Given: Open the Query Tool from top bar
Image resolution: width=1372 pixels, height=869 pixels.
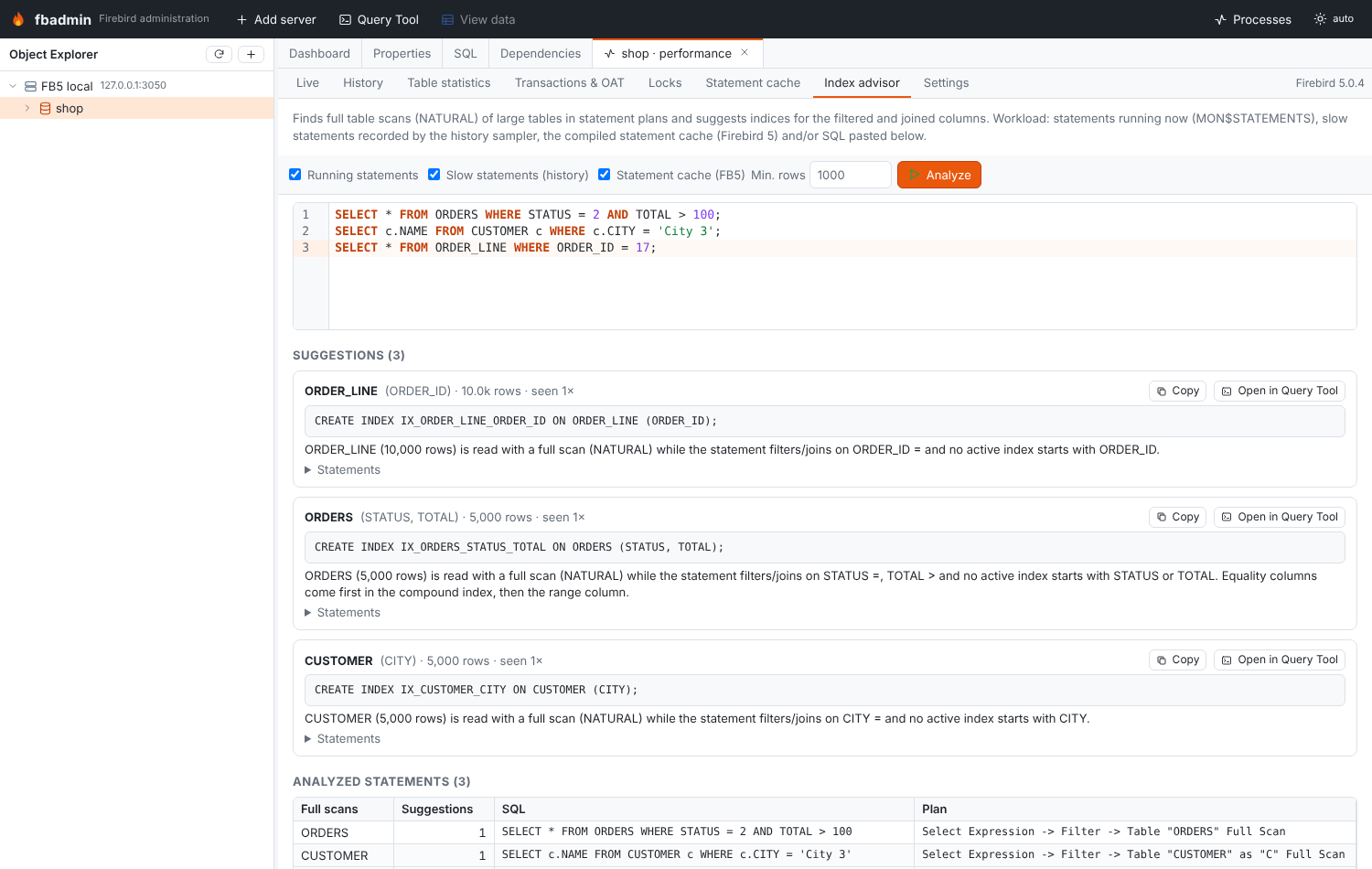Looking at the screenshot, I should pyautogui.click(x=379, y=19).
